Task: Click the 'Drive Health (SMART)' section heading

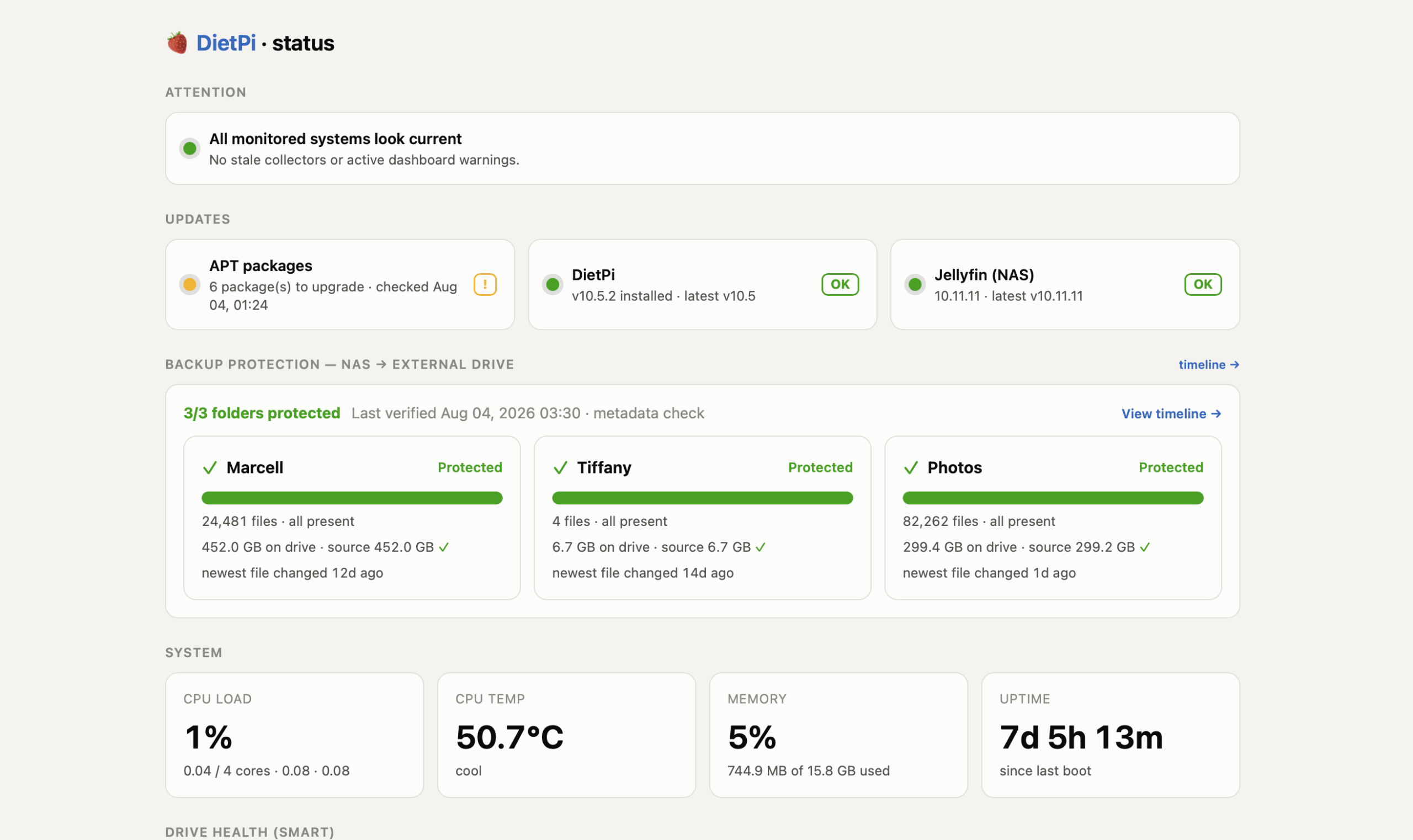Action: [x=249, y=832]
